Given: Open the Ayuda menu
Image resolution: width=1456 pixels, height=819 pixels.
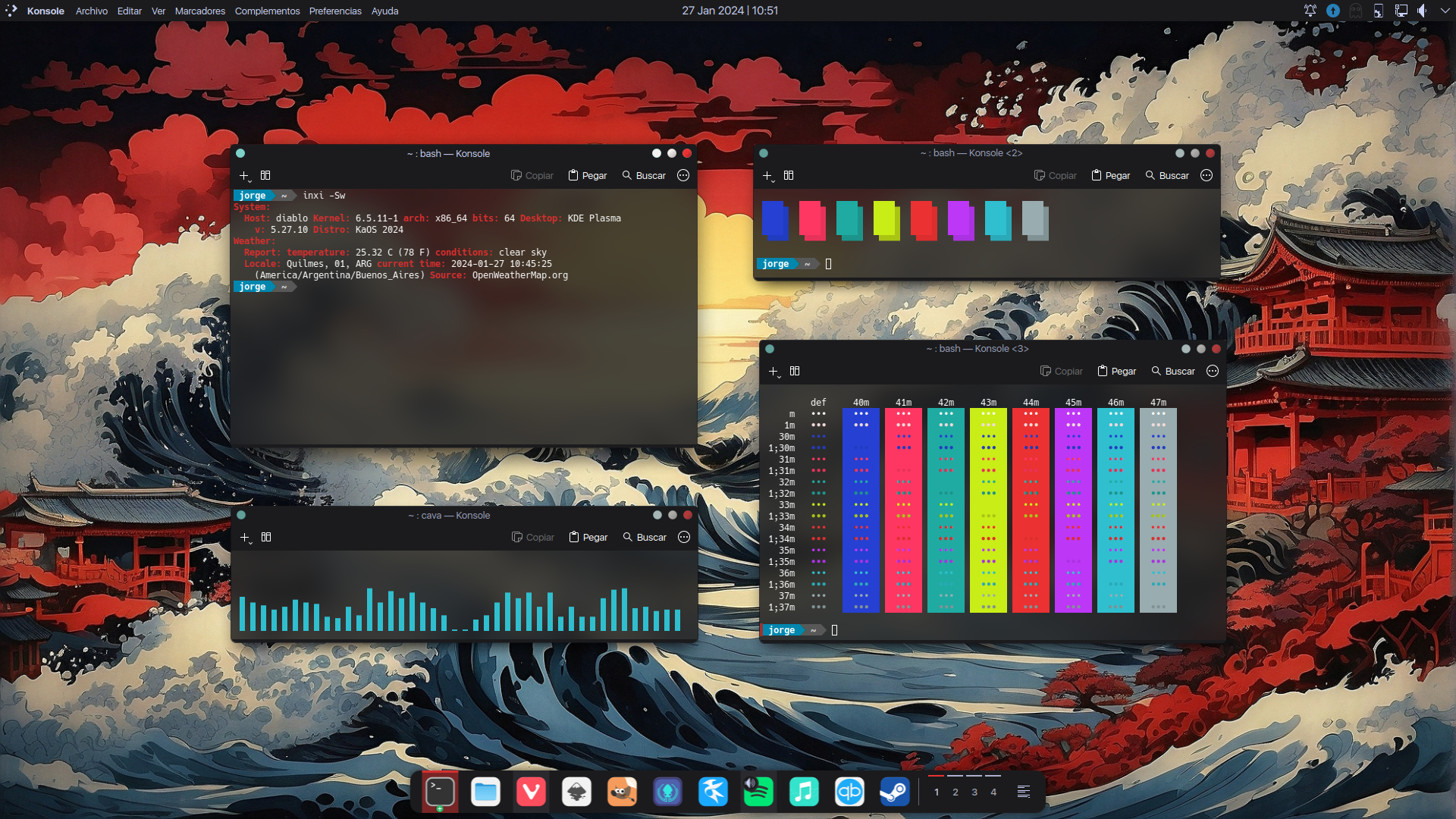Looking at the screenshot, I should pyautogui.click(x=384, y=11).
